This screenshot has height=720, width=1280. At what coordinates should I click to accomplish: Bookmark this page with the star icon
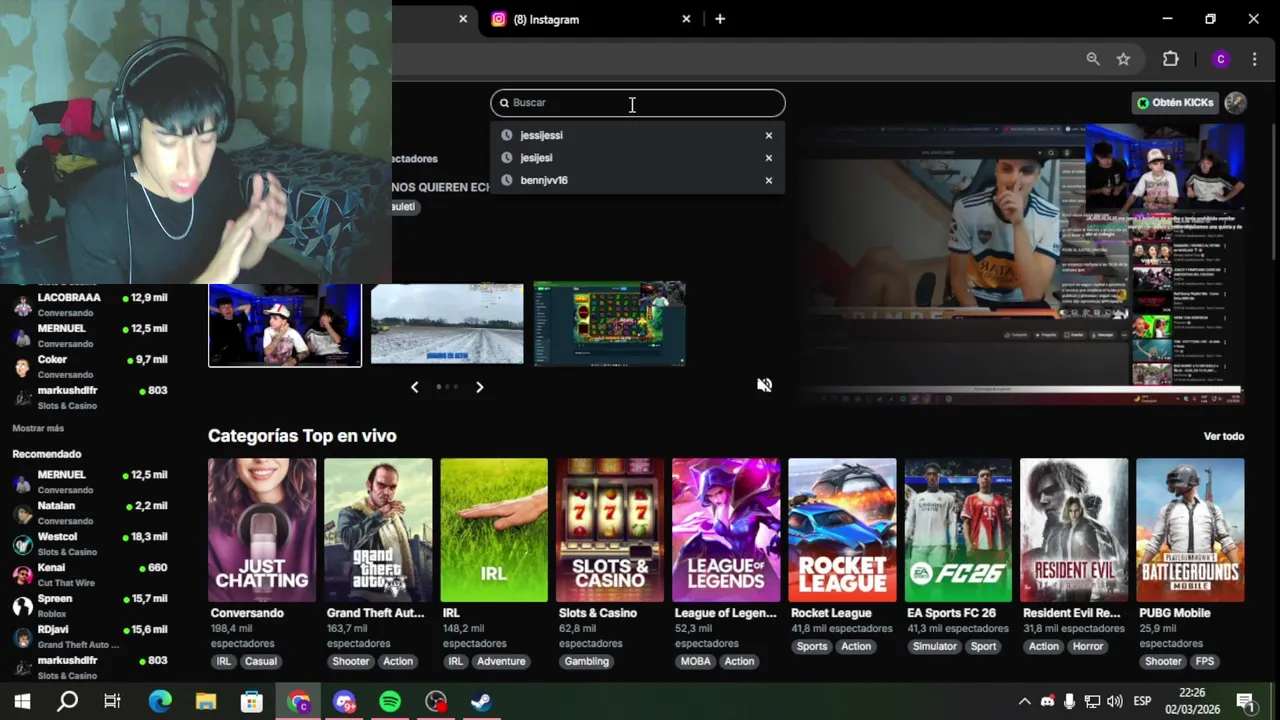point(1123,59)
